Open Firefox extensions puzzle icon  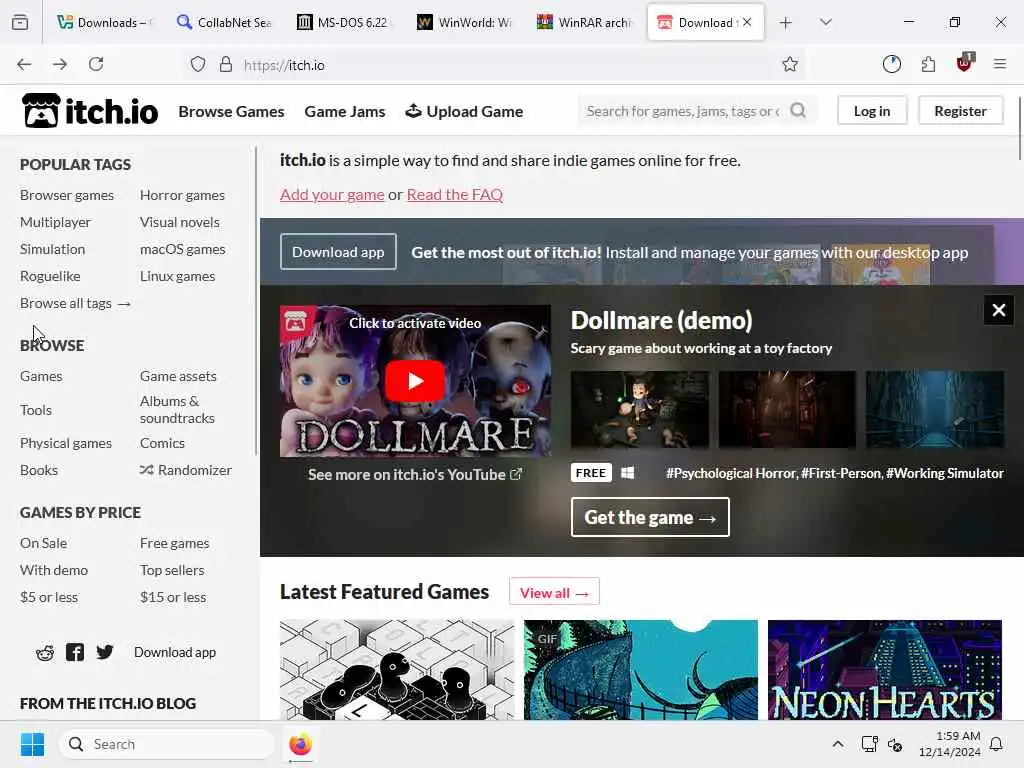tap(928, 64)
